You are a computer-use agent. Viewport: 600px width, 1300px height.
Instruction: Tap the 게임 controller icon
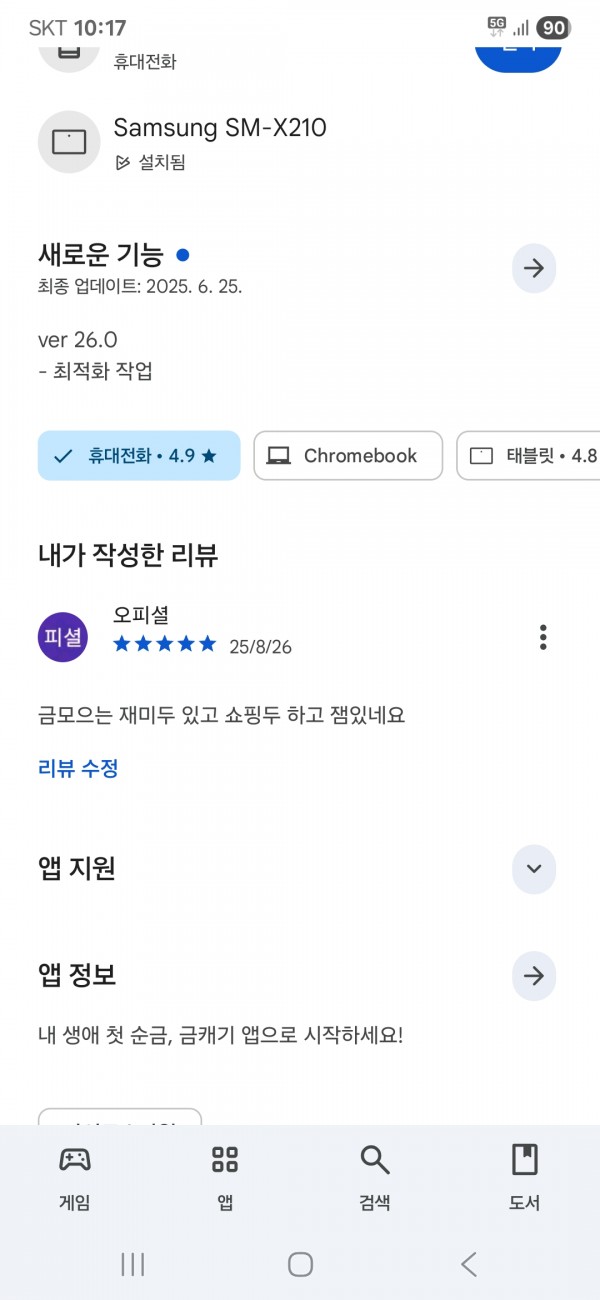tap(75, 1160)
